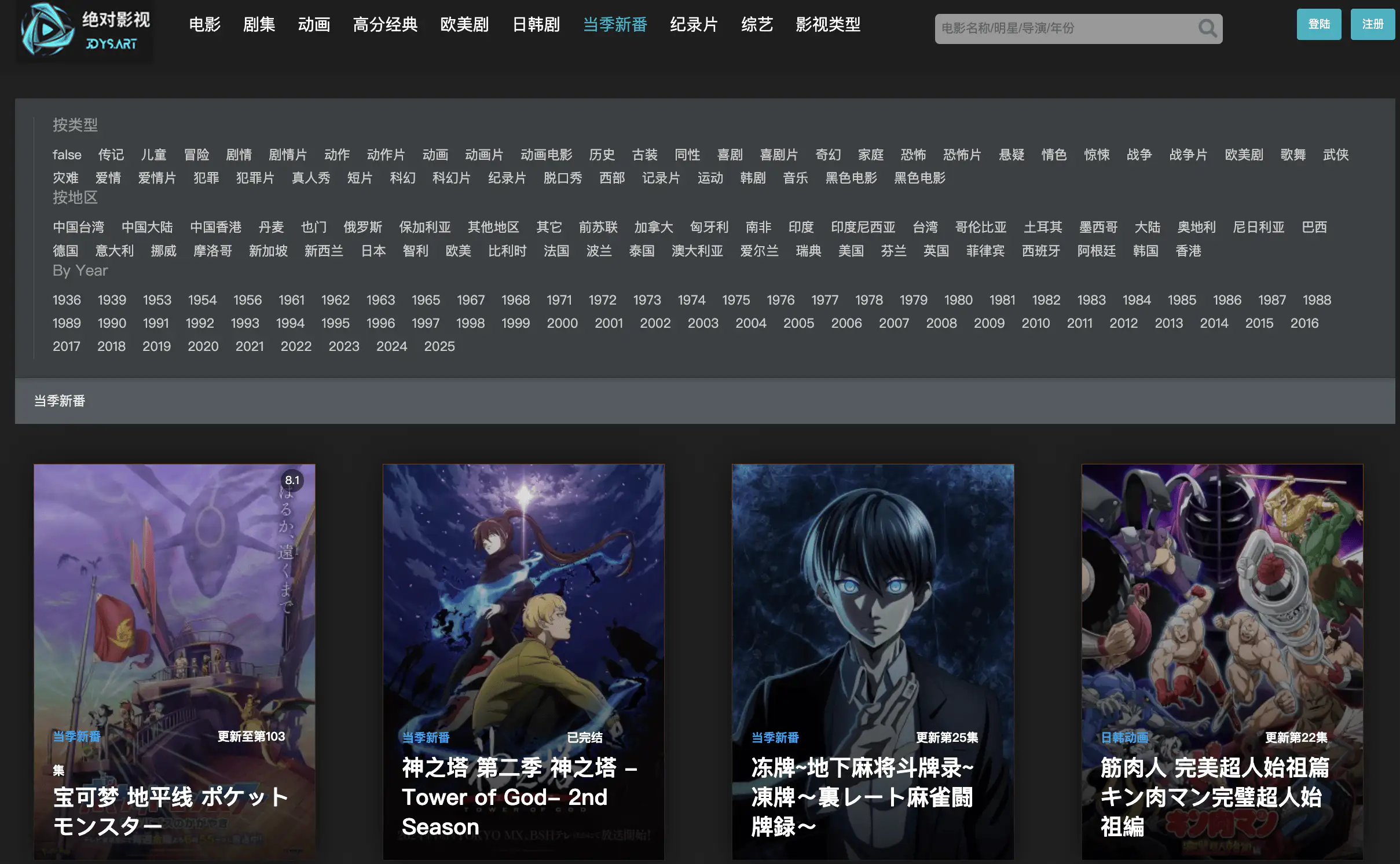Filter by genre 武侠

1336,155
